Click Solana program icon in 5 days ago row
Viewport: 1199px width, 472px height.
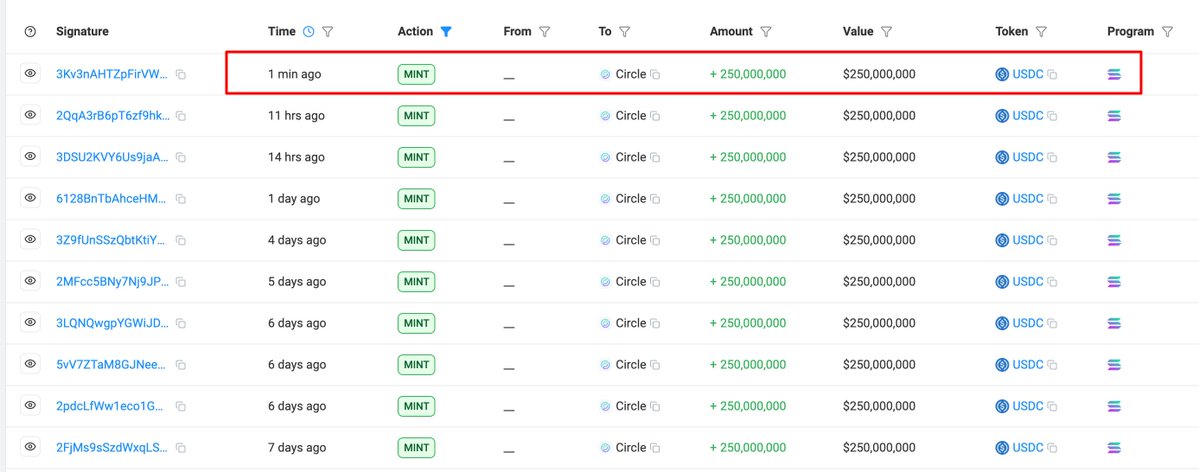(1114, 282)
